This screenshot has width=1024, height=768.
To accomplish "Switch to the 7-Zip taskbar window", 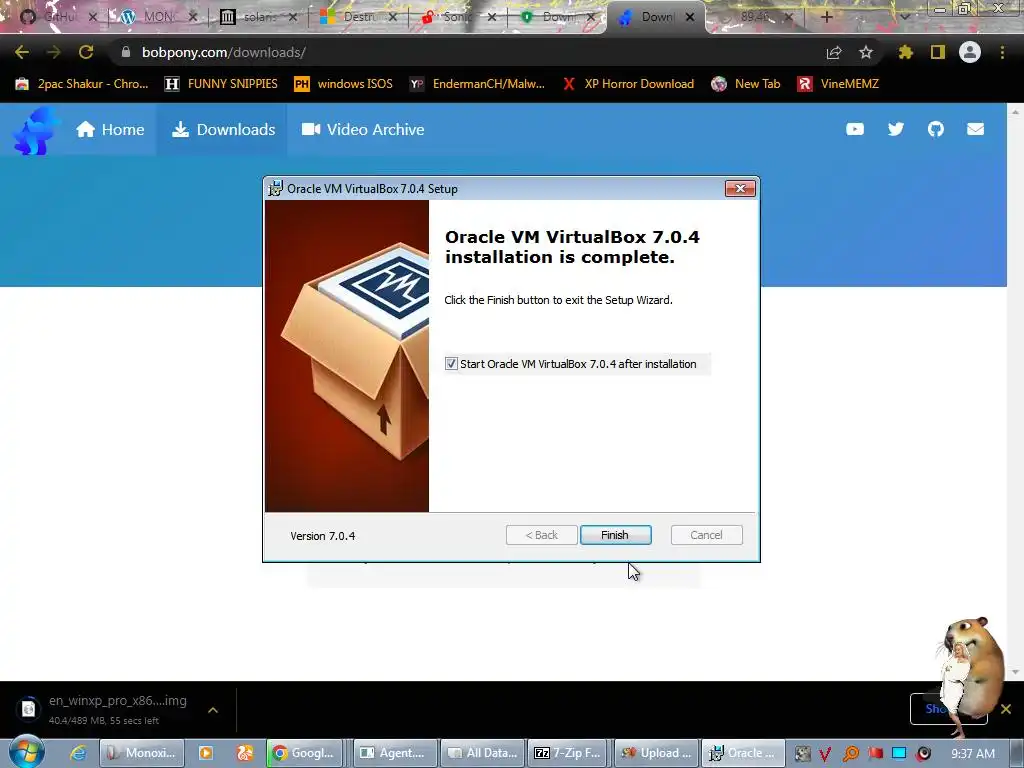I will [569, 753].
